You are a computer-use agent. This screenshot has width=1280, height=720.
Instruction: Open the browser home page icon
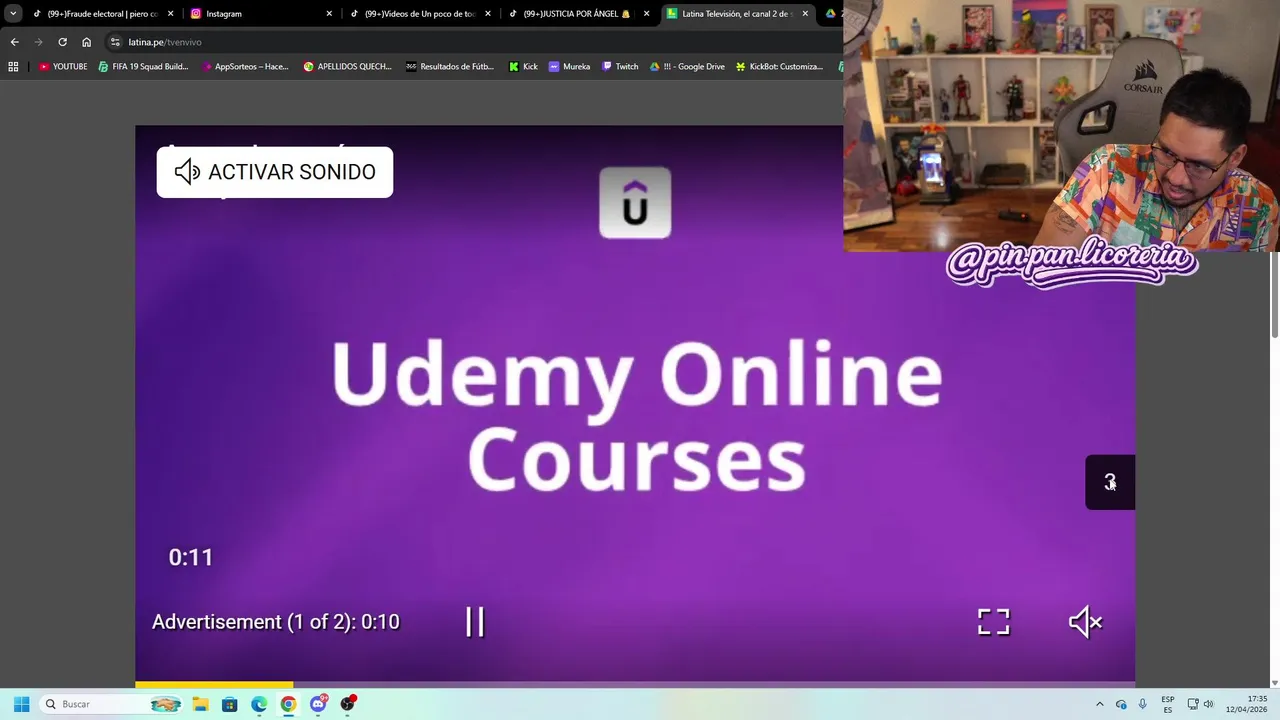[86, 42]
